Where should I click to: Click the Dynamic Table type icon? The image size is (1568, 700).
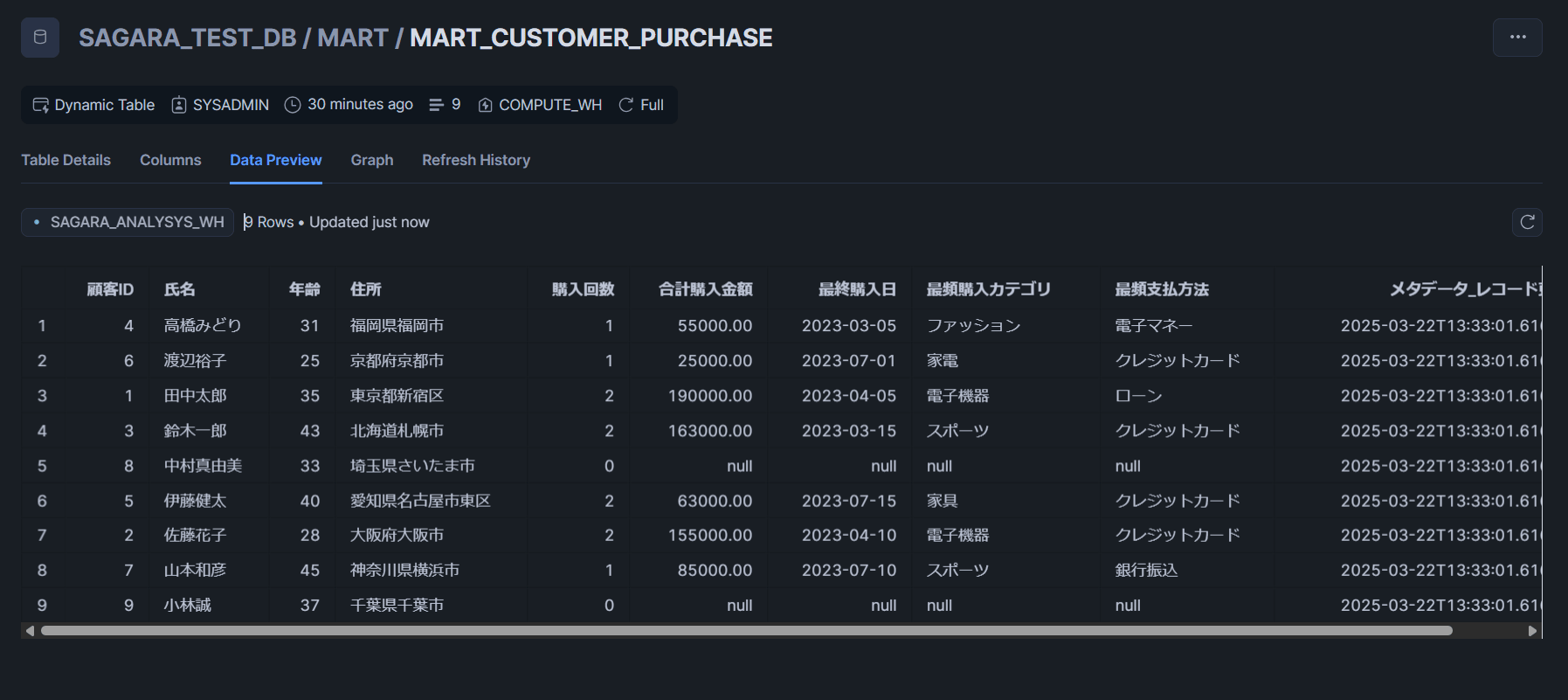coord(40,105)
